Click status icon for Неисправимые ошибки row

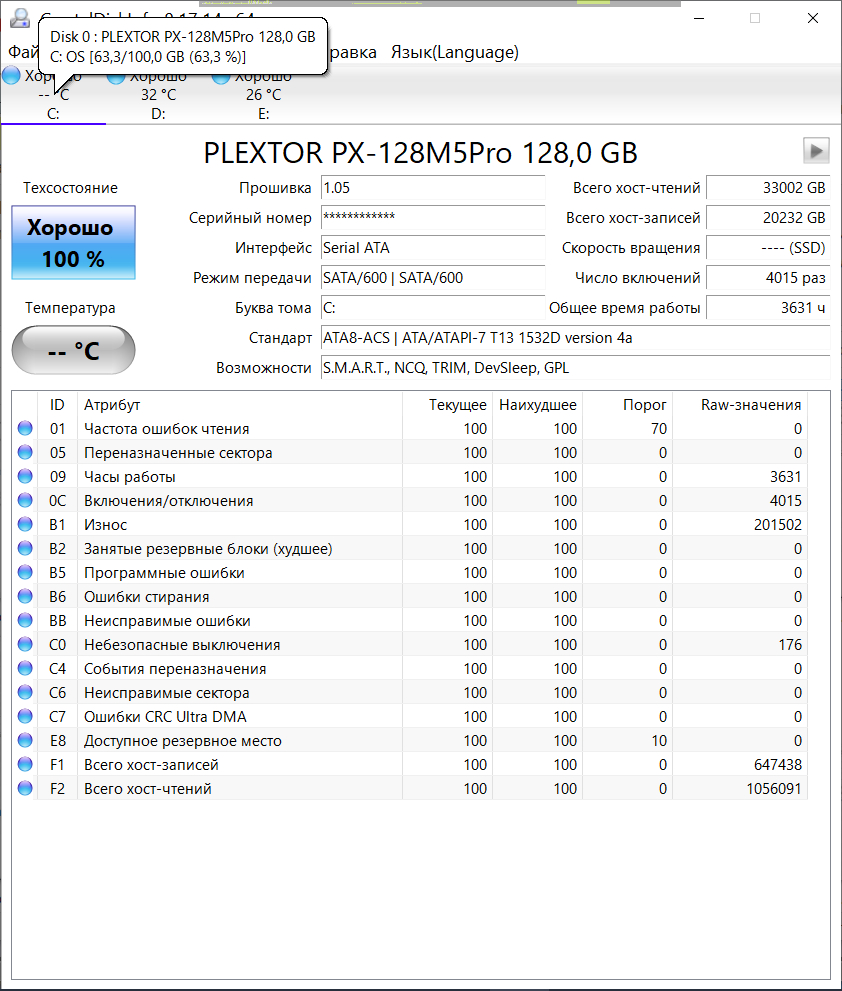pos(25,621)
